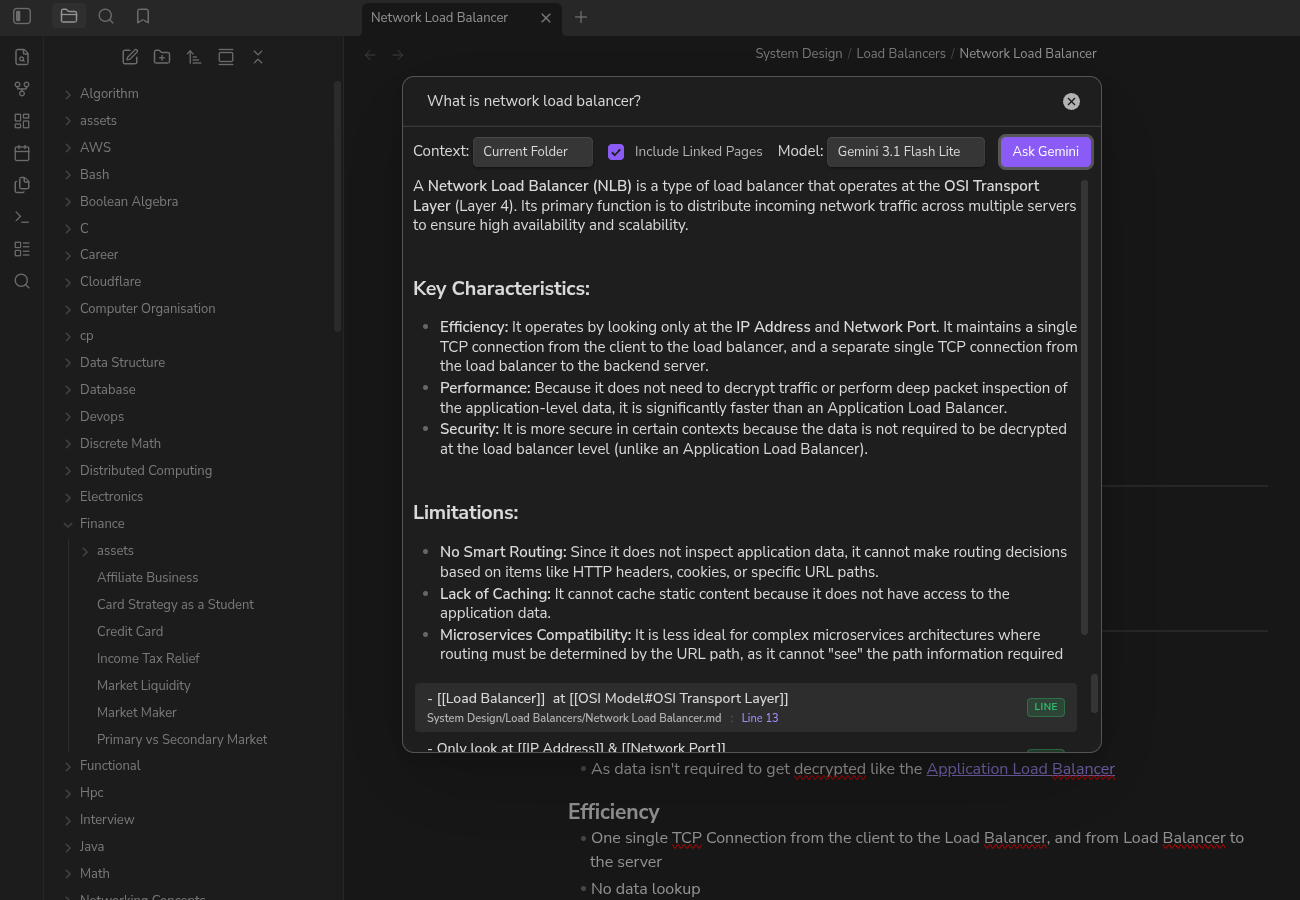
Task: Toggle the Include Linked Pages checkbox
Action: (616, 152)
